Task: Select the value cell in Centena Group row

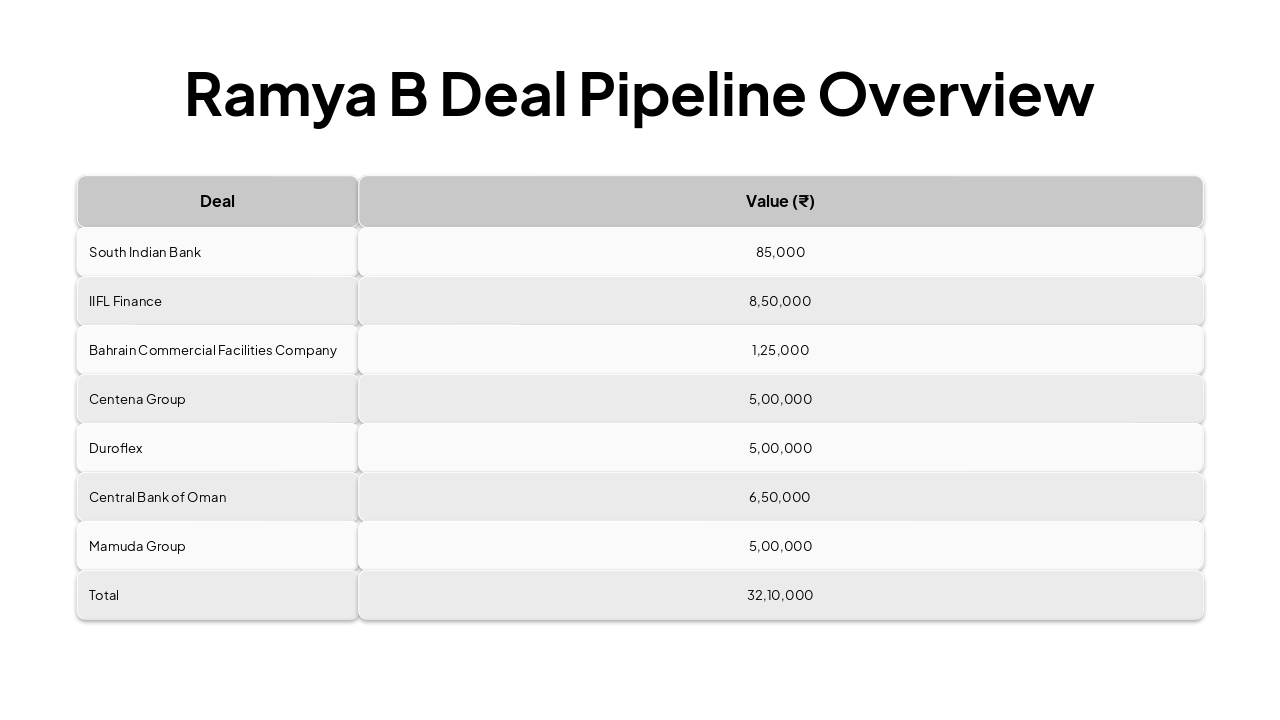Action: 780,399
